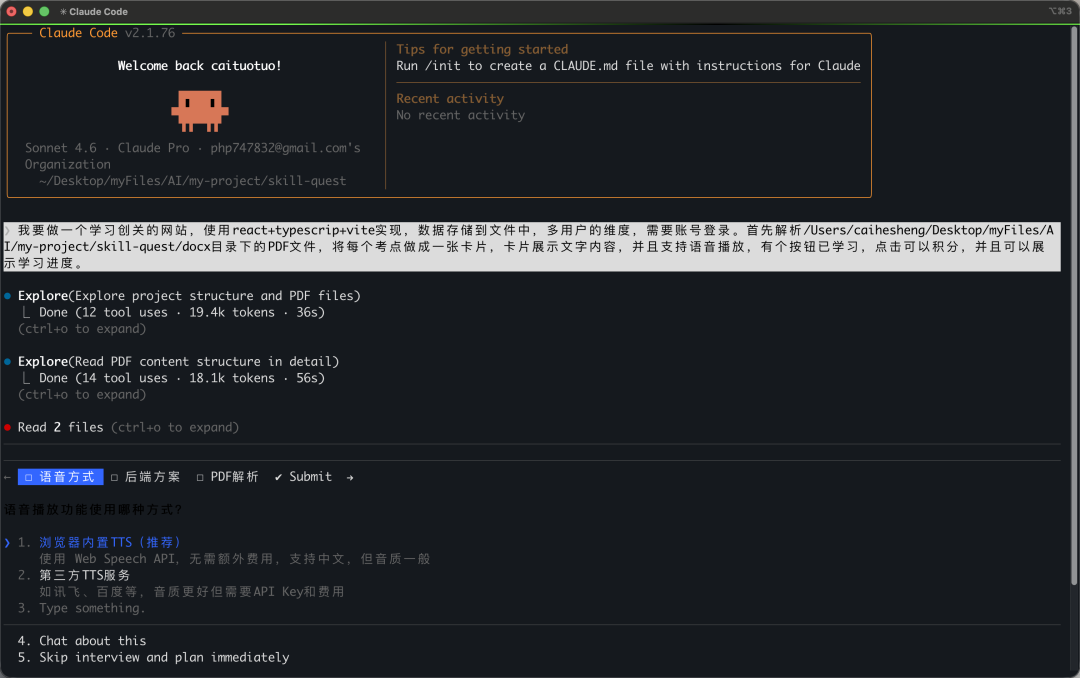Image resolution: width=1080 pixels, height=678 pixels.
Task: Click the 使用 Web Speech API description line
Action: [x=234, y=559]
